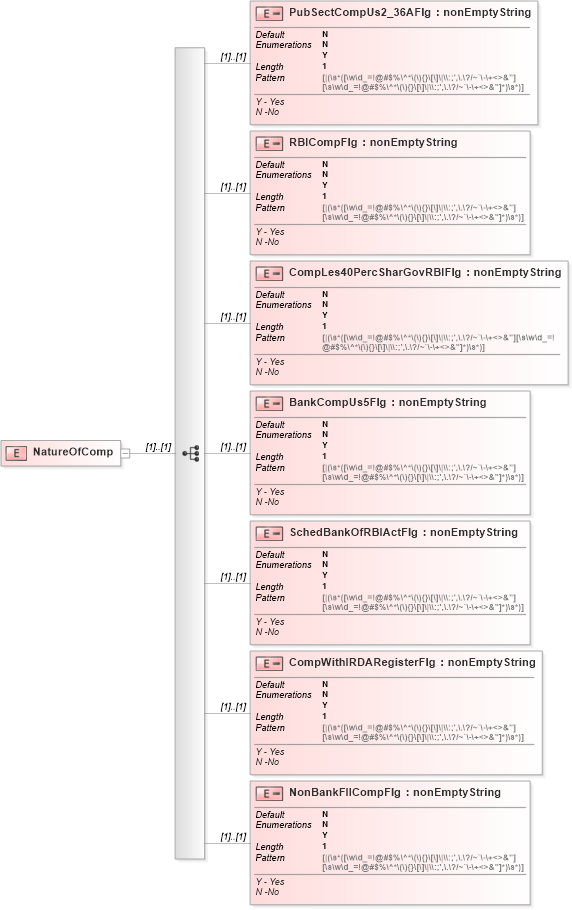Click the E icon of NonBankFIICompFlg

(269, 793)
